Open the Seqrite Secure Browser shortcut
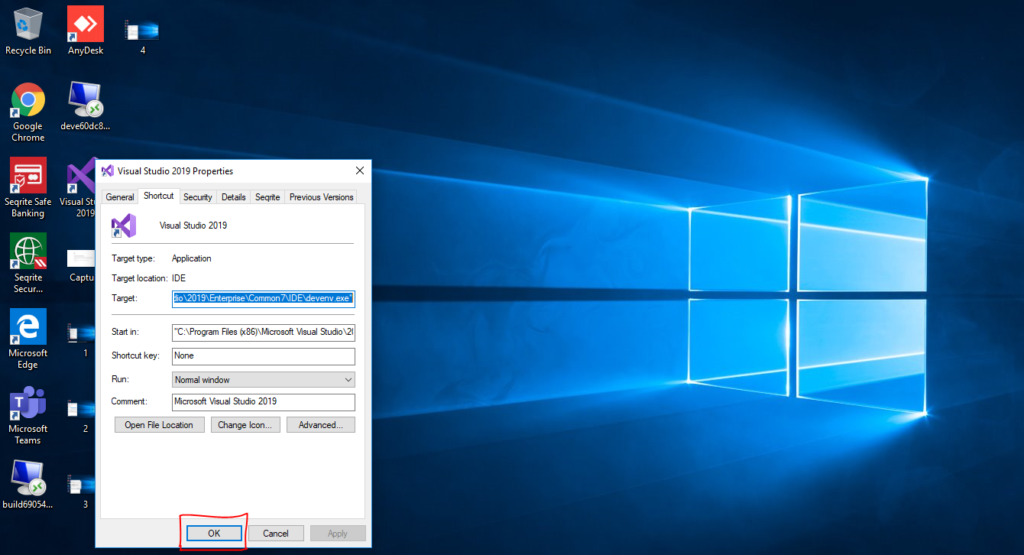The width and height of the screenshot is (1024, 555). point(27,263)
